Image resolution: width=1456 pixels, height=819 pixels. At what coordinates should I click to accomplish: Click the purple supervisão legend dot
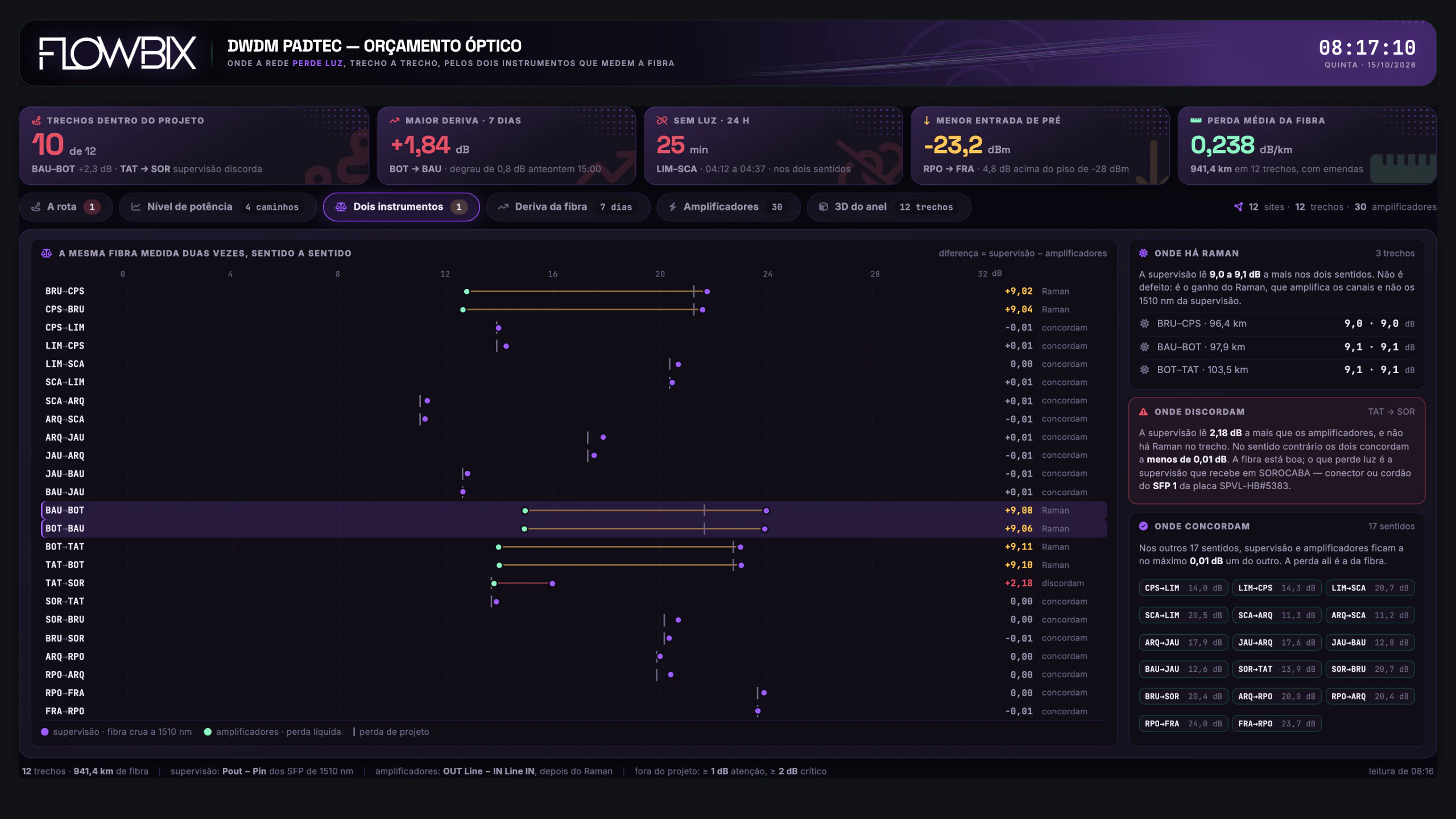pyautogui.click(x=45, y=732)
